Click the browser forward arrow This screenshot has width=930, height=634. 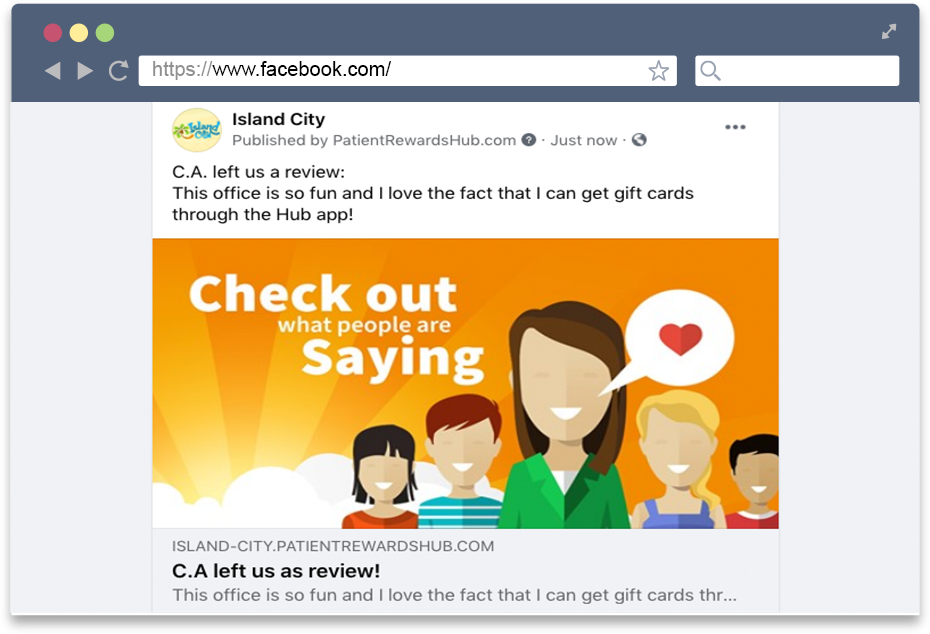85,71
